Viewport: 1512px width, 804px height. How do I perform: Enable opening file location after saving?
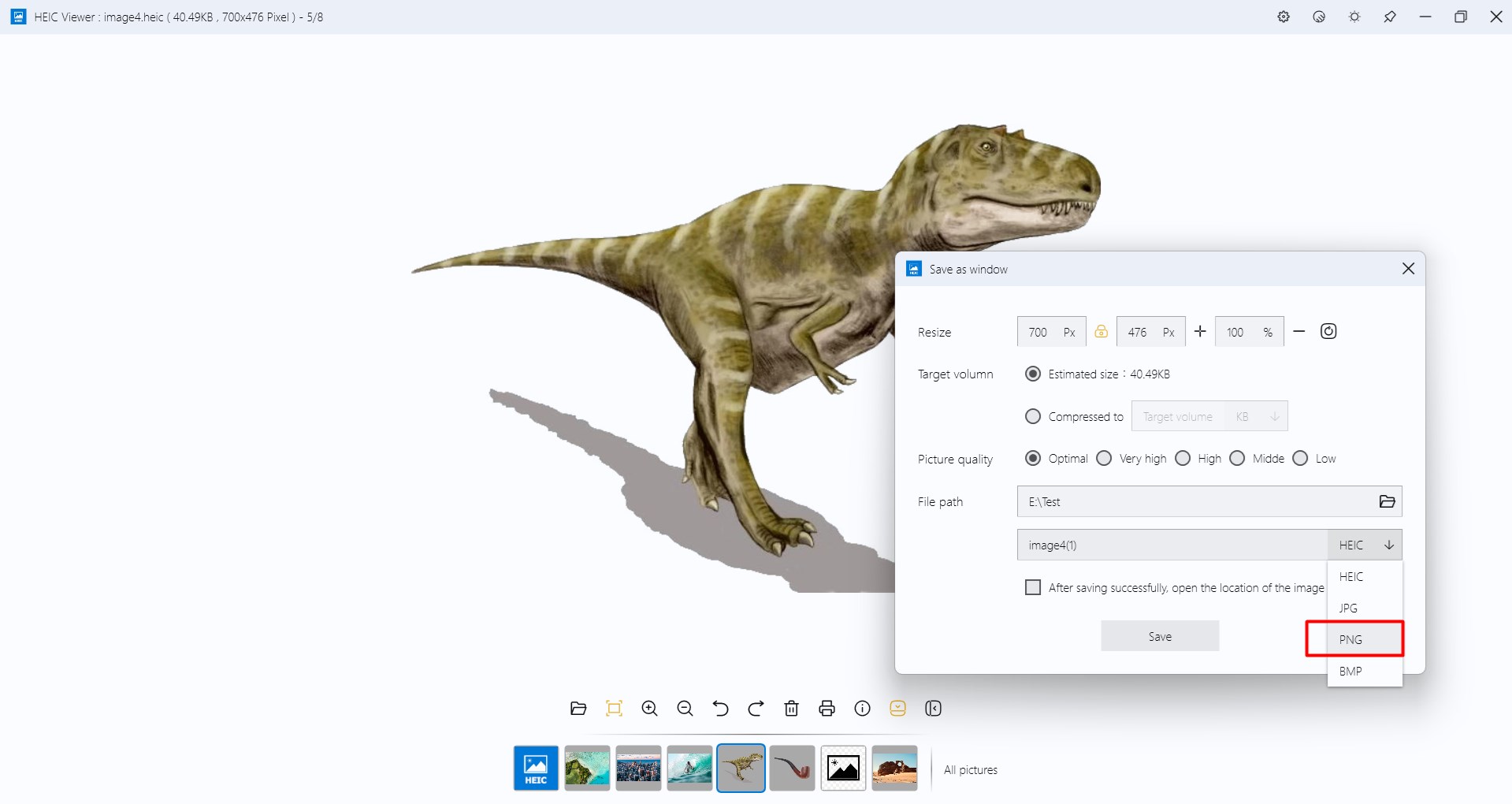tap(1033, 587)
